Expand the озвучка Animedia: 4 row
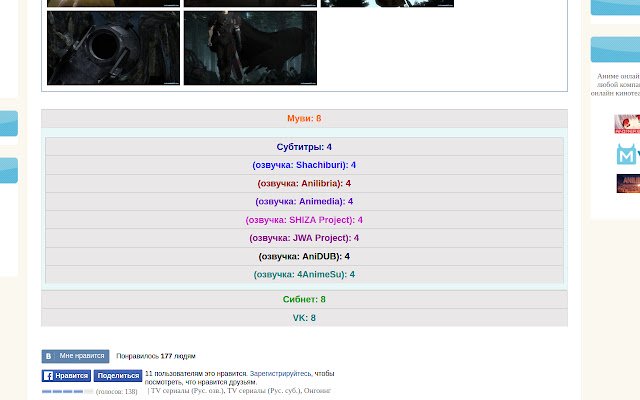This screenshot has width=640, height=400. (x=304, y=201)
